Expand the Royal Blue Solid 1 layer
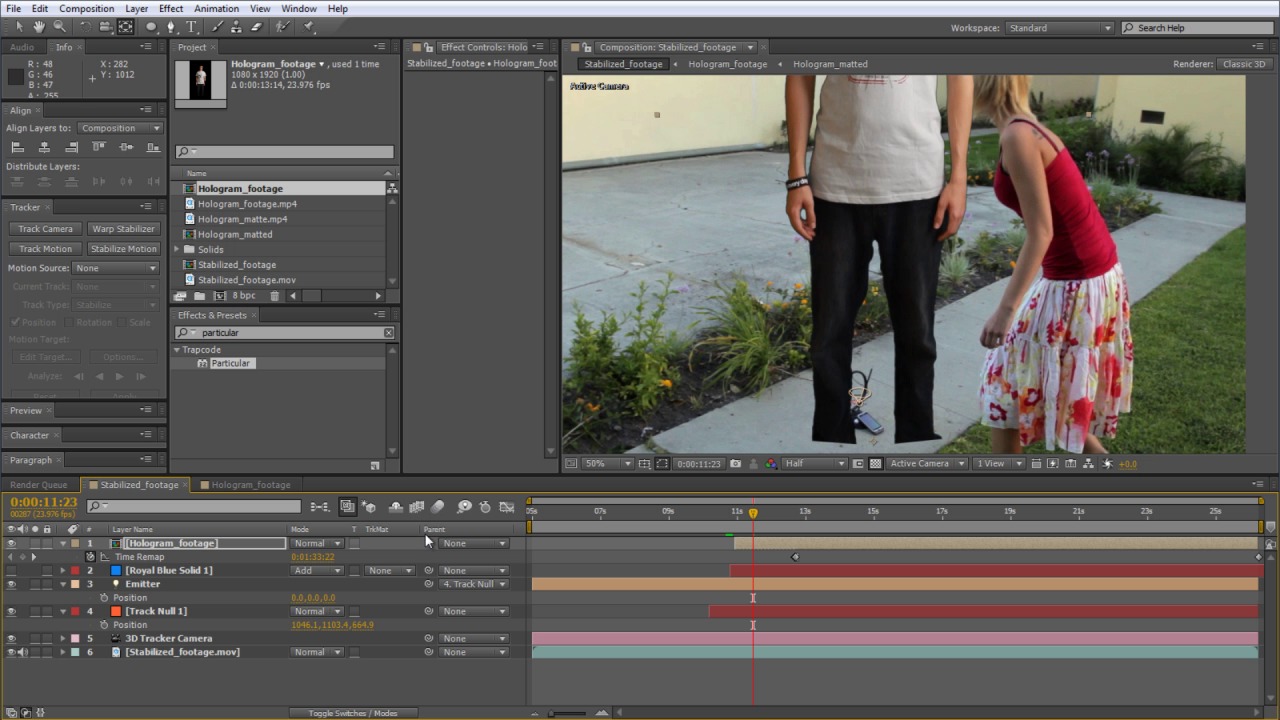Screen dimensions: 1280x720 coord(63,571)
